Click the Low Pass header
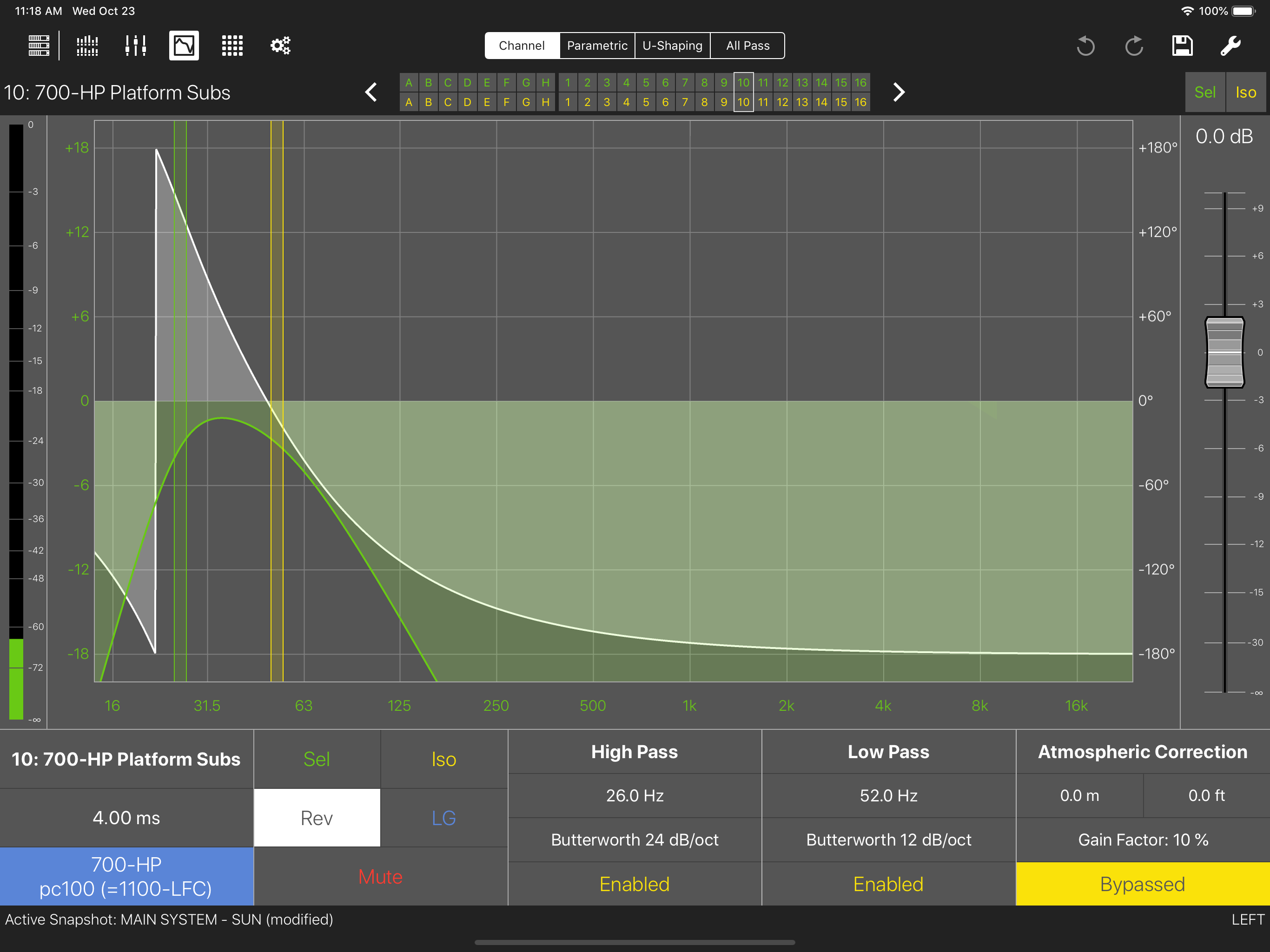Viewport: 1270px width, 952px height. (888, 752)
